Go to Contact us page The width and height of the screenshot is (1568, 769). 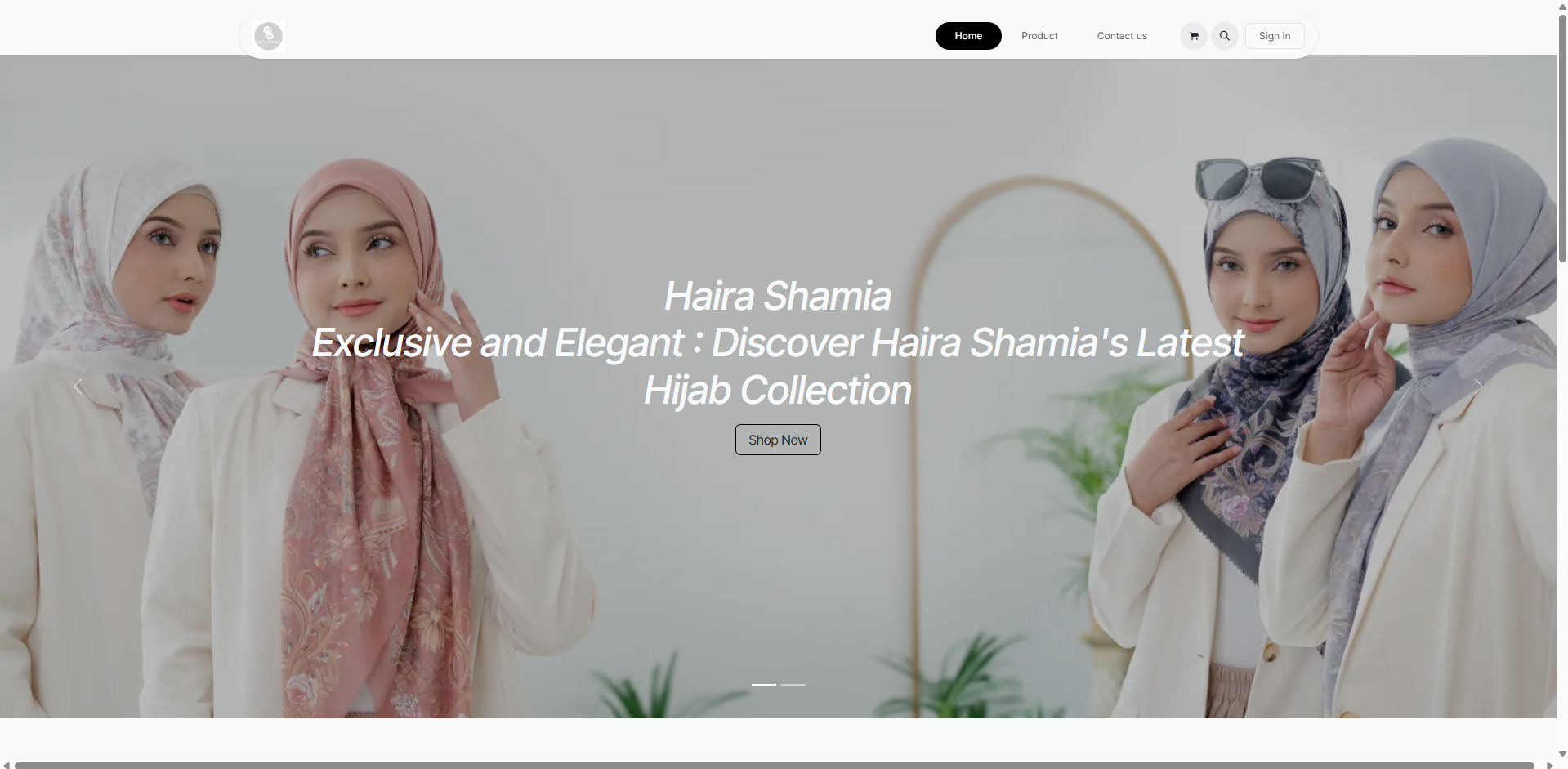[1122, 36]
